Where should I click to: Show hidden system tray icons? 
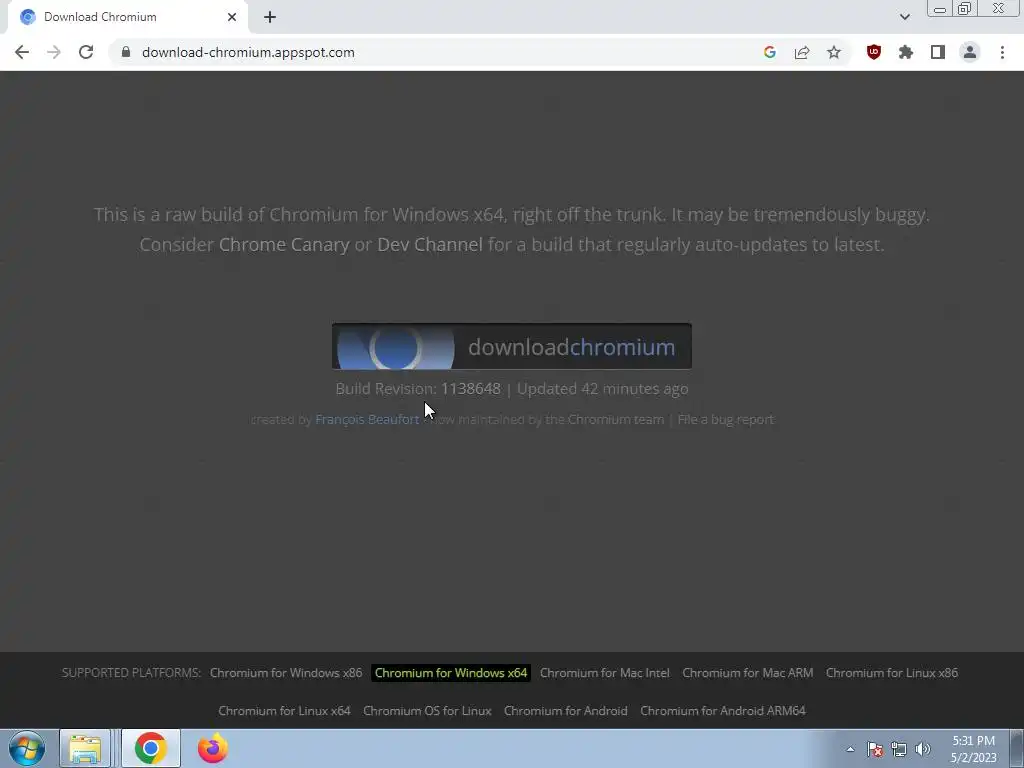click(850, 749)
